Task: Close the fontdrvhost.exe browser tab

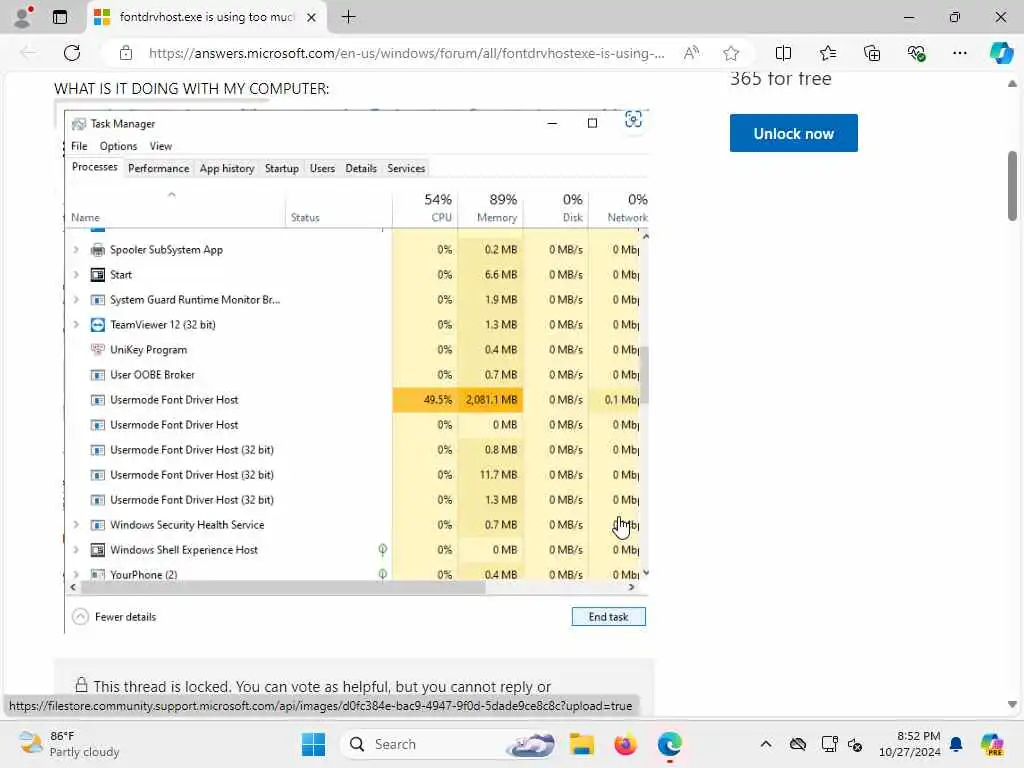Action: coord(312,18)
